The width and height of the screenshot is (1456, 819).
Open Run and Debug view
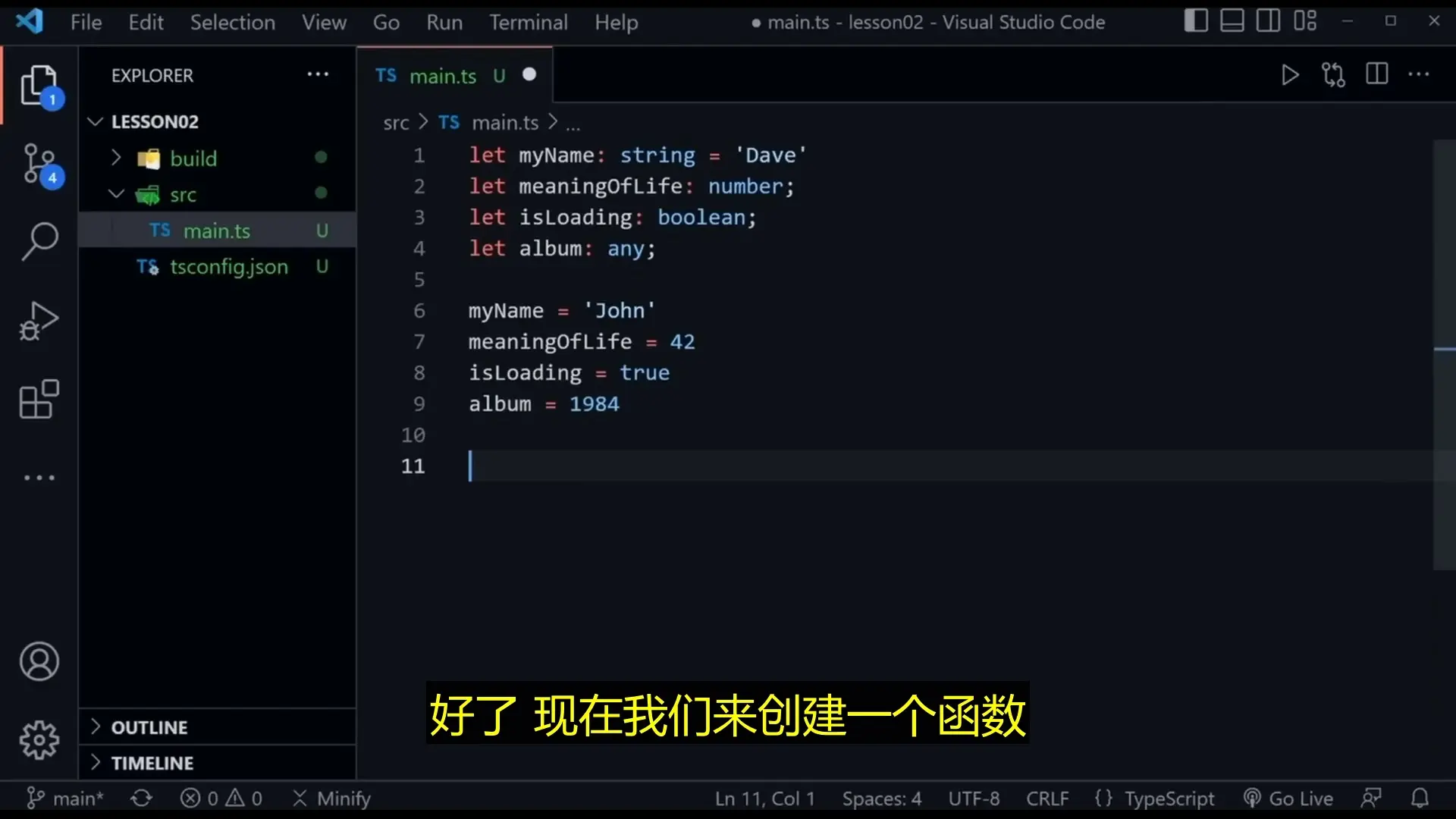[x=39, y=320]
